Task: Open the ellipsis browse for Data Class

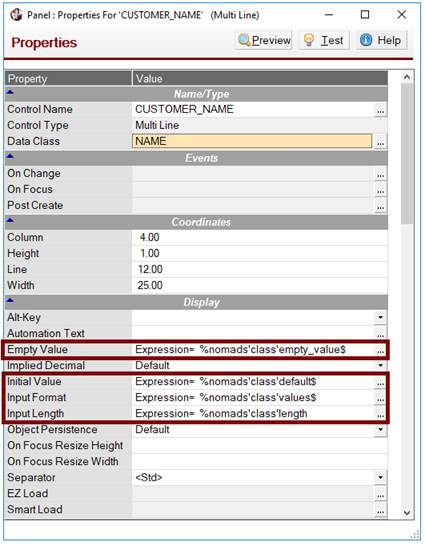Action: 380,142
